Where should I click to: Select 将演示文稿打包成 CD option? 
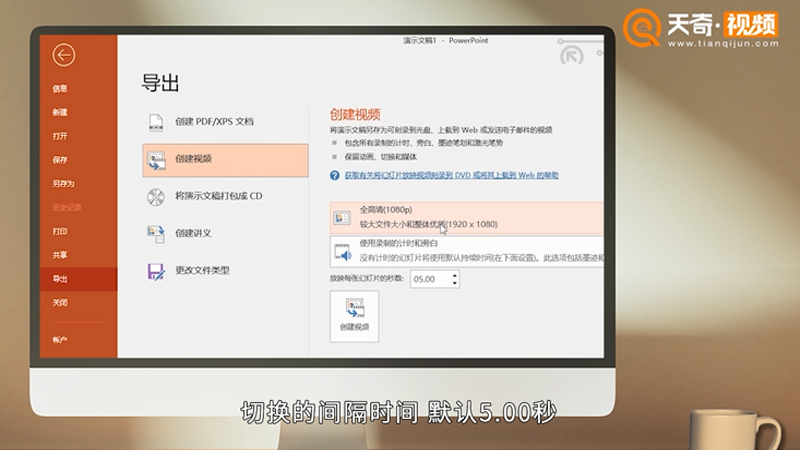tap(225, 196)
